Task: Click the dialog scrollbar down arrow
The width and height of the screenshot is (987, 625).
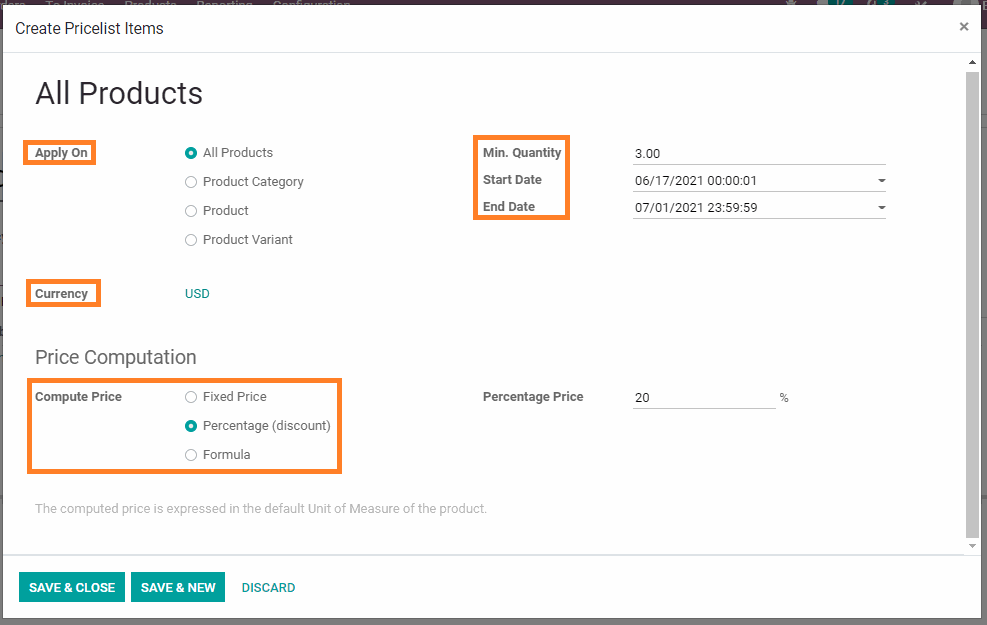Action: coord(973,546)
